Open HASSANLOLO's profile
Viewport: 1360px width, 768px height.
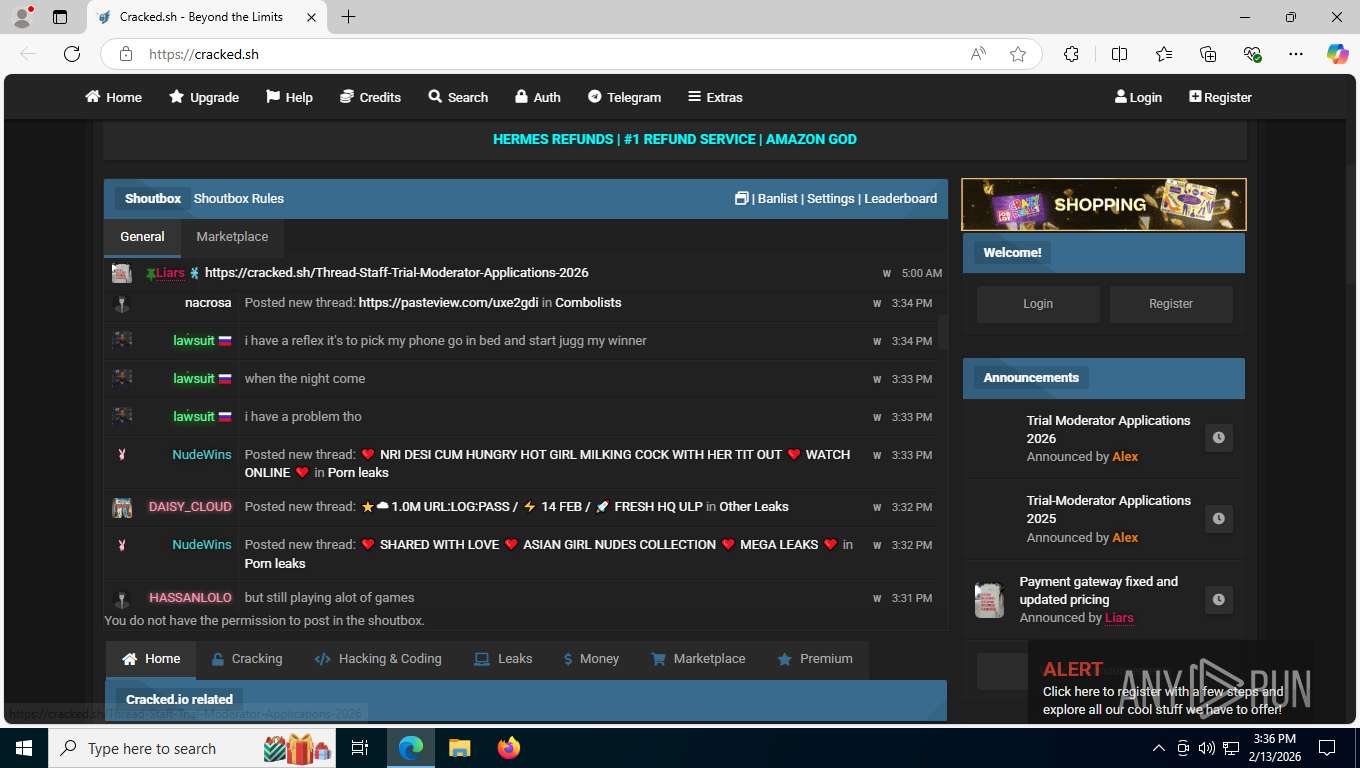pos(190,597)
